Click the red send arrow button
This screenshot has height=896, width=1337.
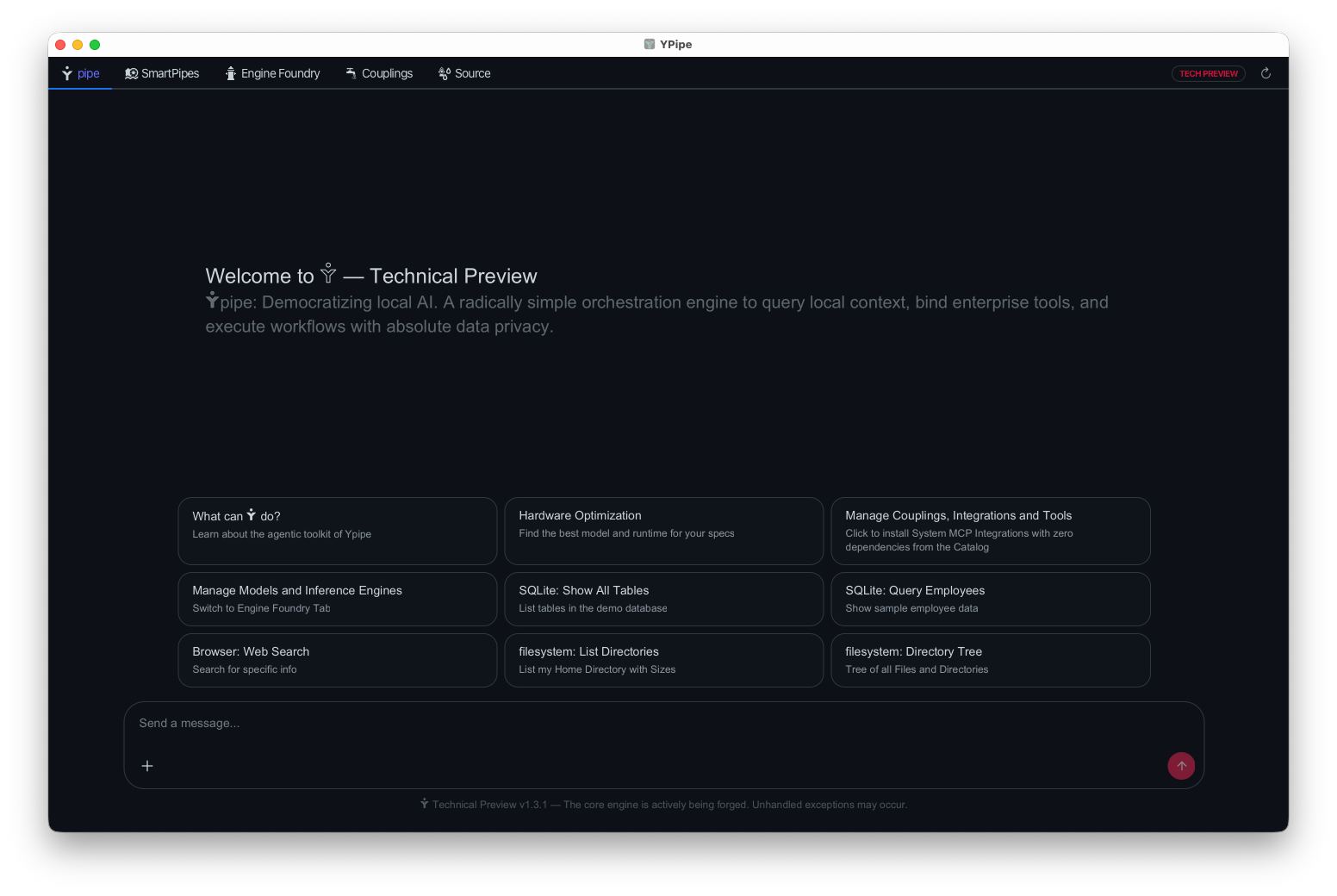click(1181, 766)
